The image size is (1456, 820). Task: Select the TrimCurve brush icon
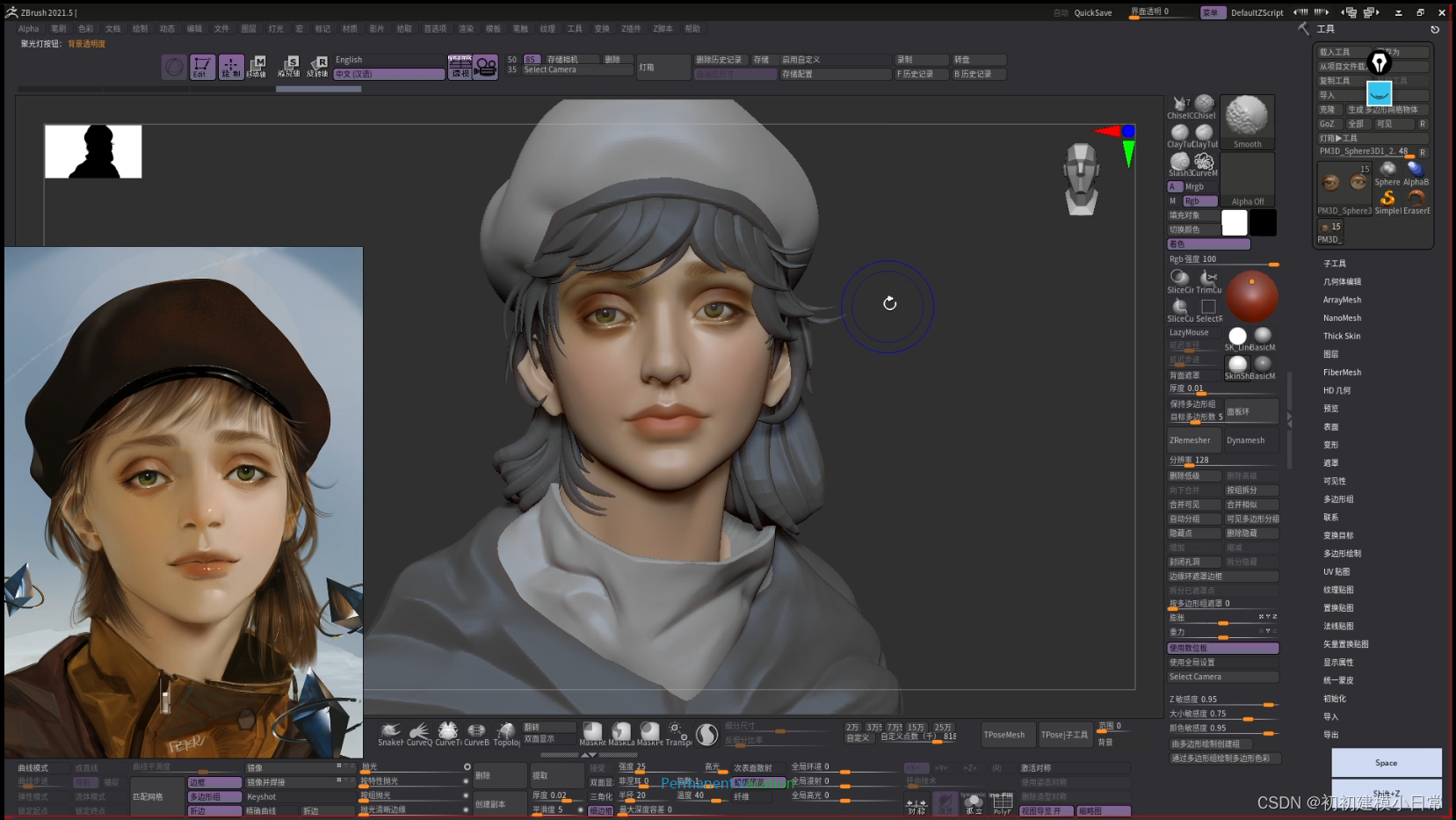(x=1208, y=279)
